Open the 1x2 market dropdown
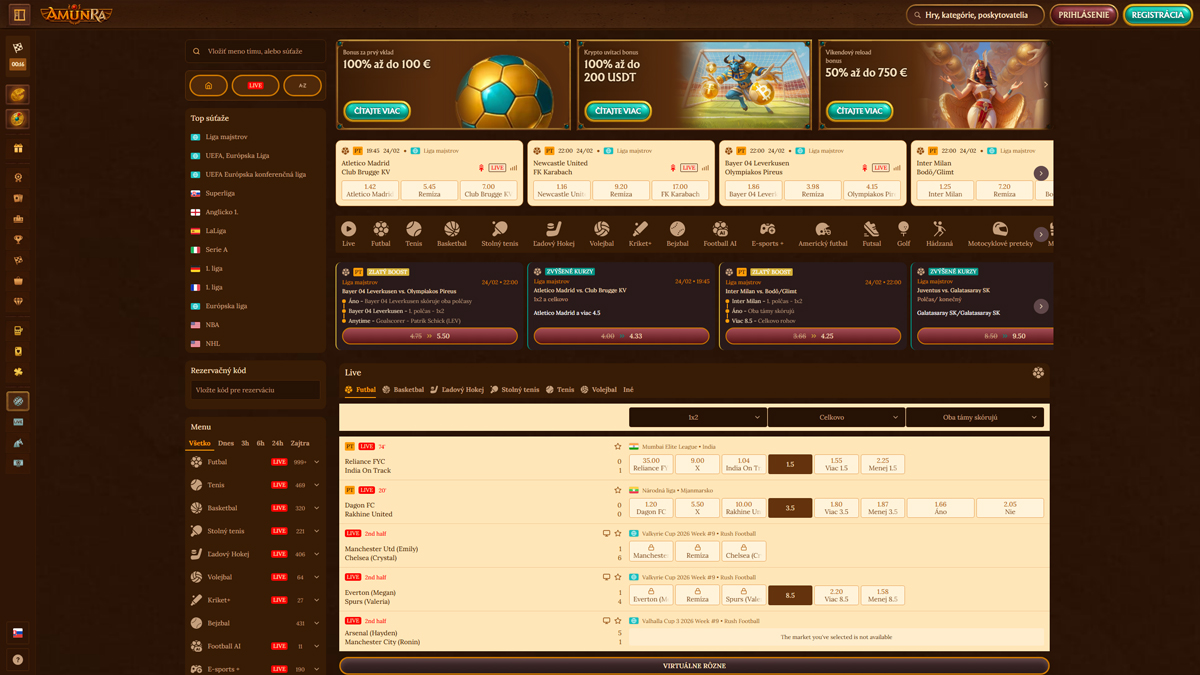 pyautogui.click(x=694, y=417)
